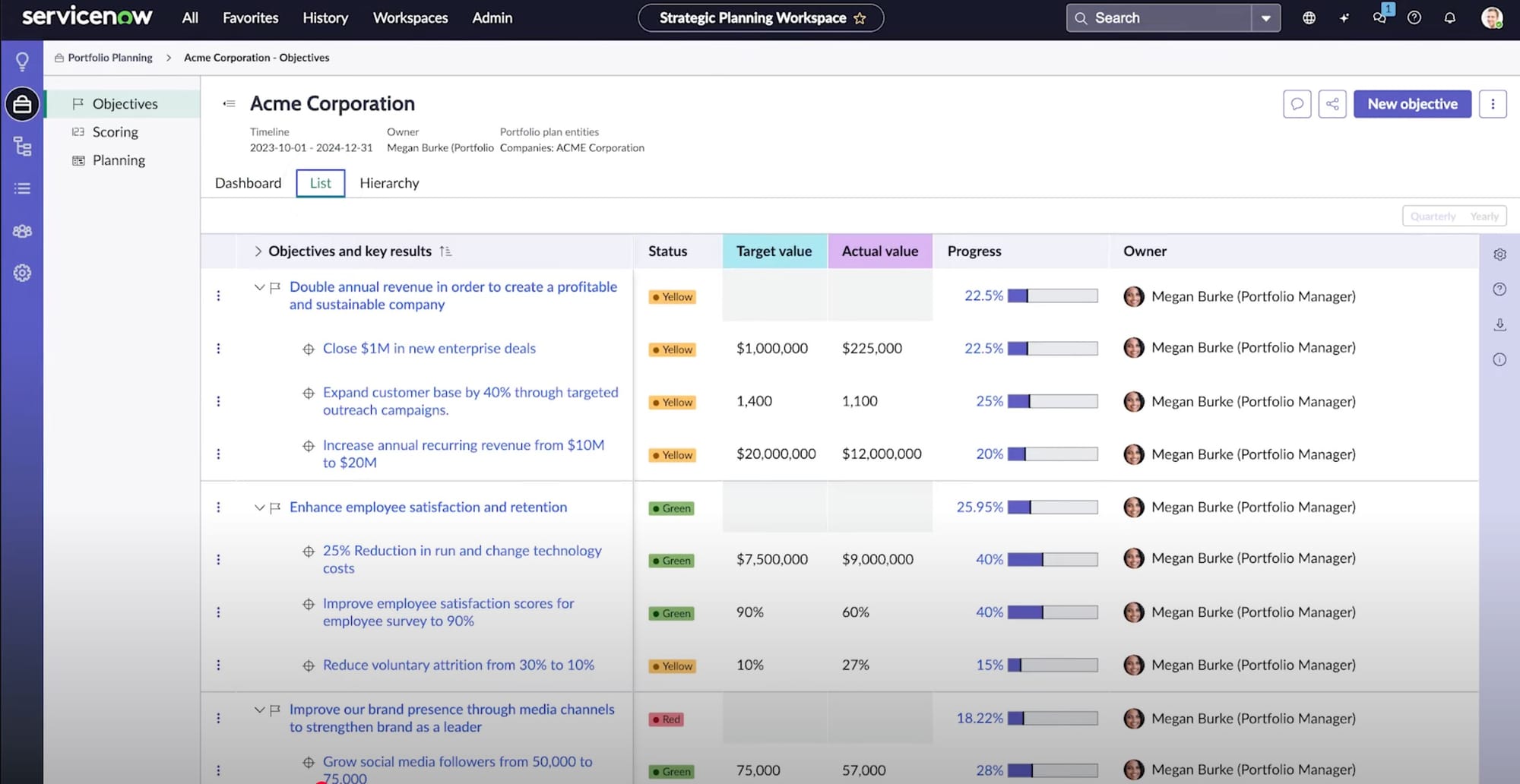Open row menu for Double annual revenue objective
Image resolution: width=1520 pixels, height=784 pixels.
[218, 296]
